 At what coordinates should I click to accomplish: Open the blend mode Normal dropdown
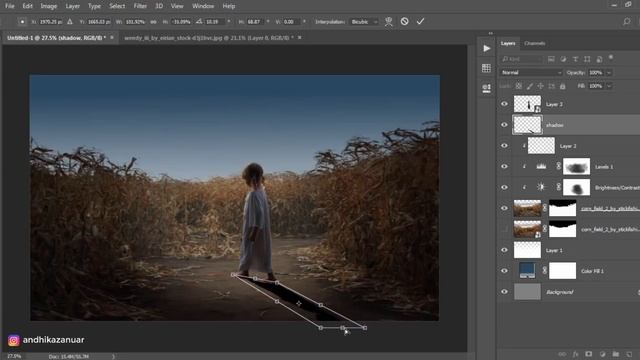[x=531, y=73]
